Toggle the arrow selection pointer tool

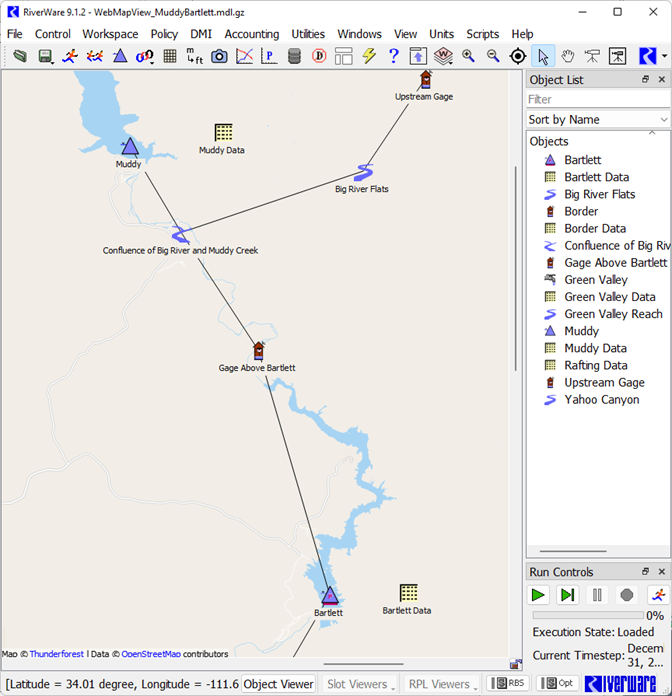543,57
